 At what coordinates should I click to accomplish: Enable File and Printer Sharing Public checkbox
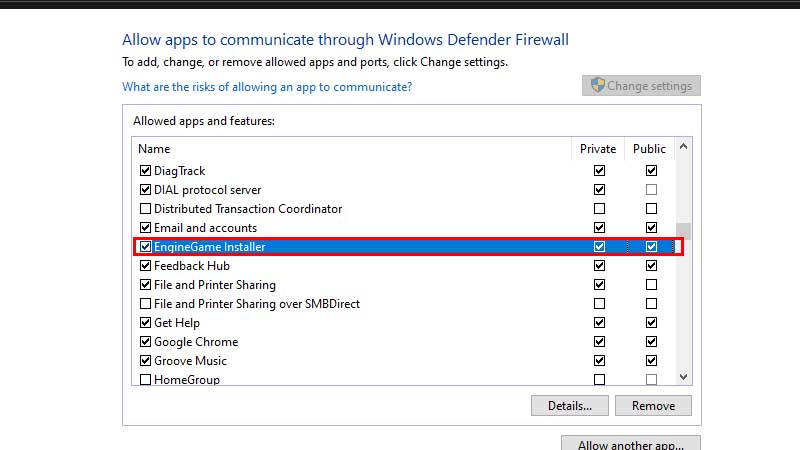click(x=651, y=285)
